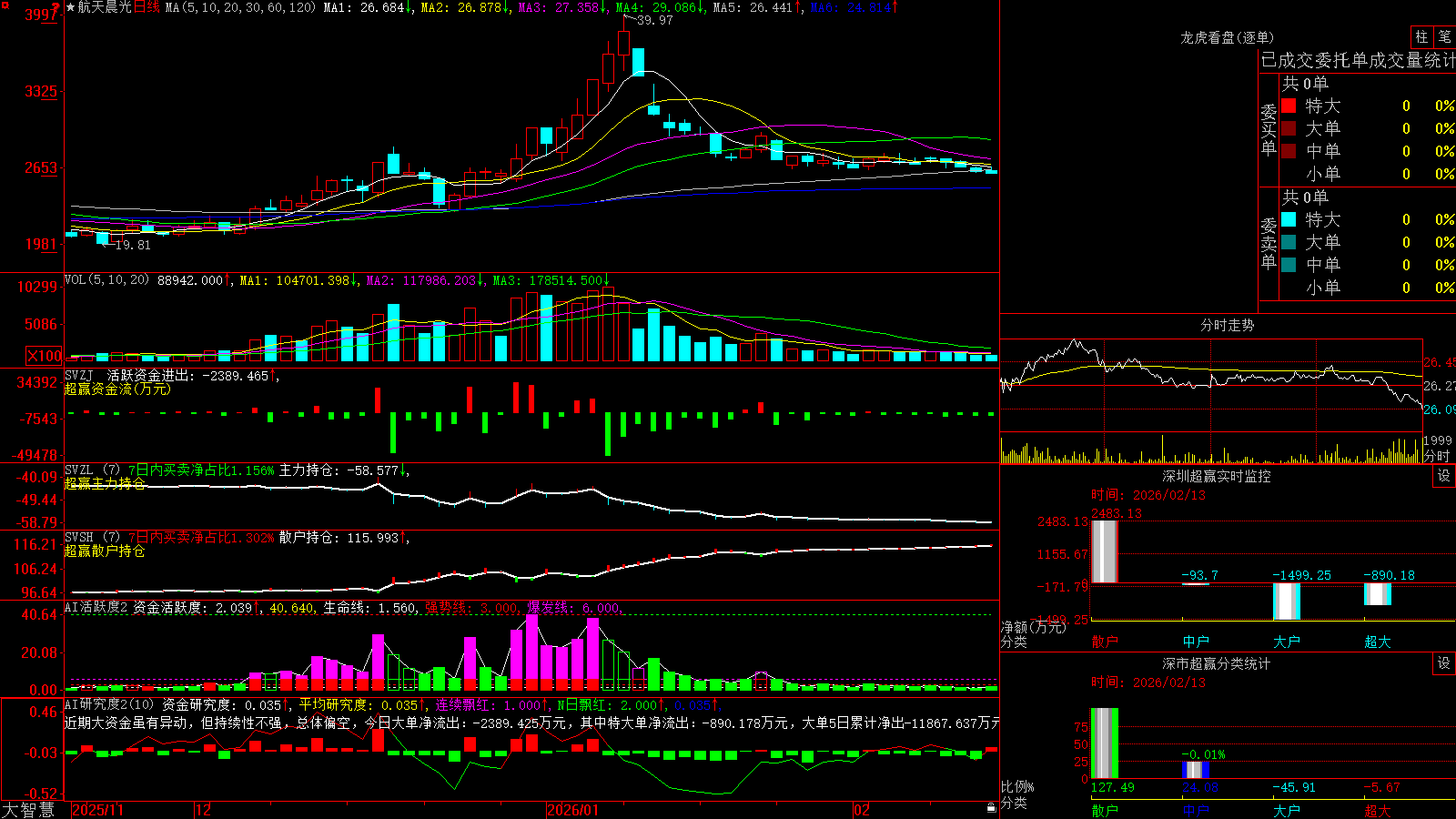
Task: Click the X100 volume multiplier box
Action: pyautogui.click(x=45, y=356)
